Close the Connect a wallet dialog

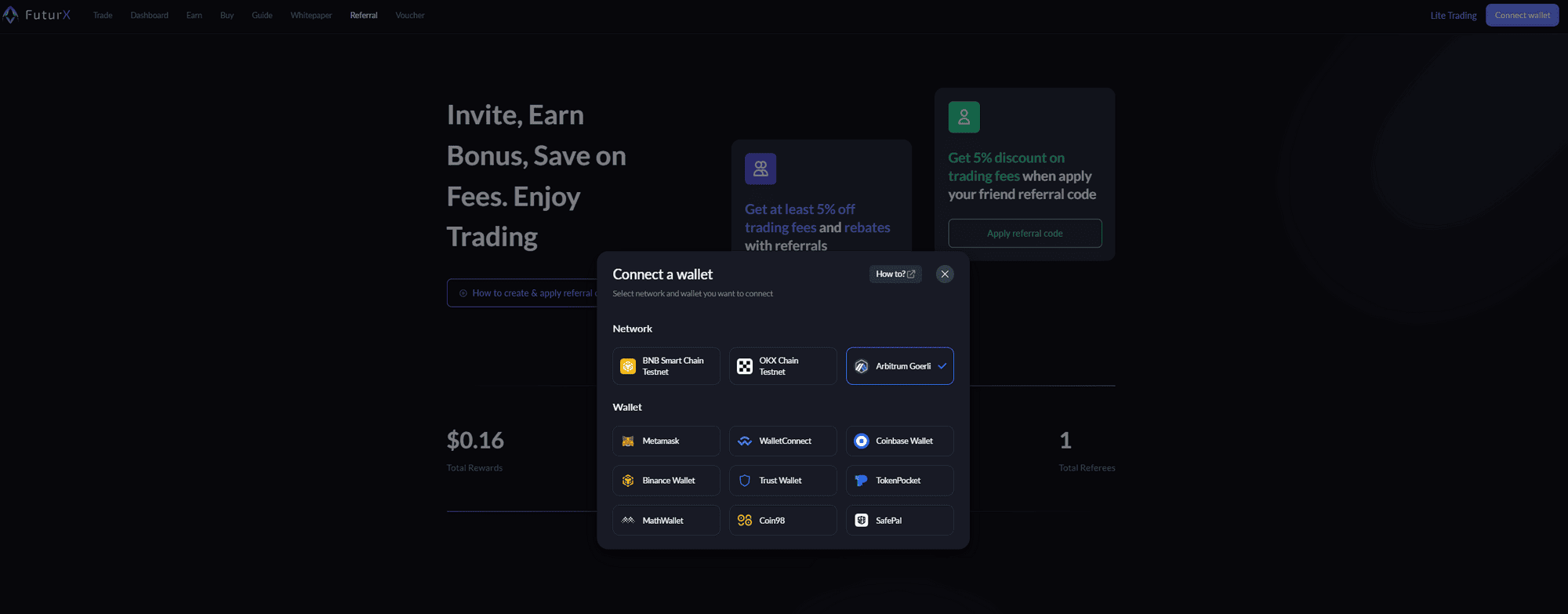tap(945, 274)
